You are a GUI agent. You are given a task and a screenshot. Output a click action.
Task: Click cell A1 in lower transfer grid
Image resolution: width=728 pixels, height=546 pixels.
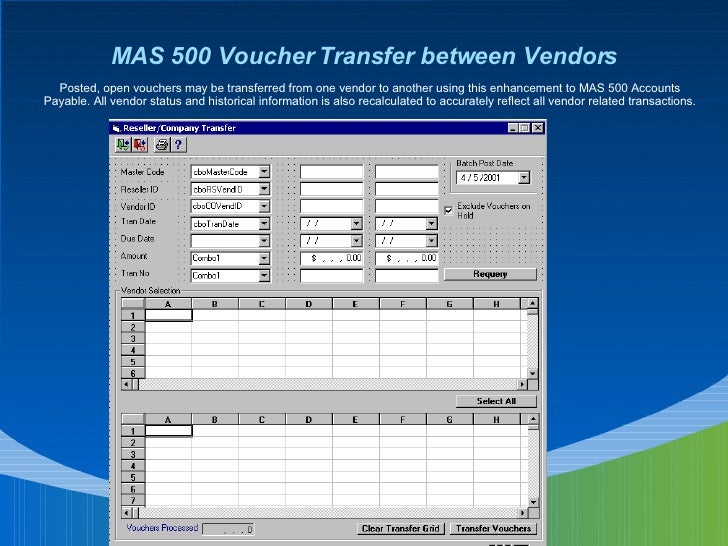pyautogui.click(x=169, y=431)
